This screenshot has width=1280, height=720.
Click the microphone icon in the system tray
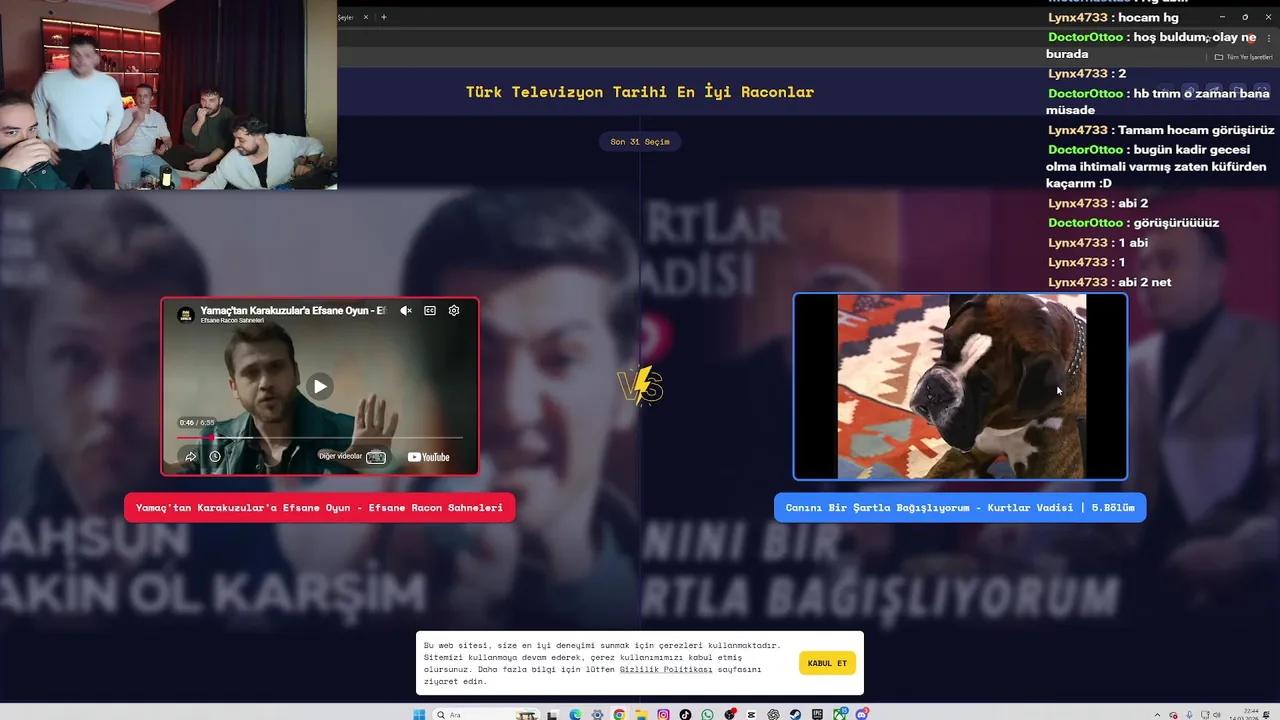1189,714
